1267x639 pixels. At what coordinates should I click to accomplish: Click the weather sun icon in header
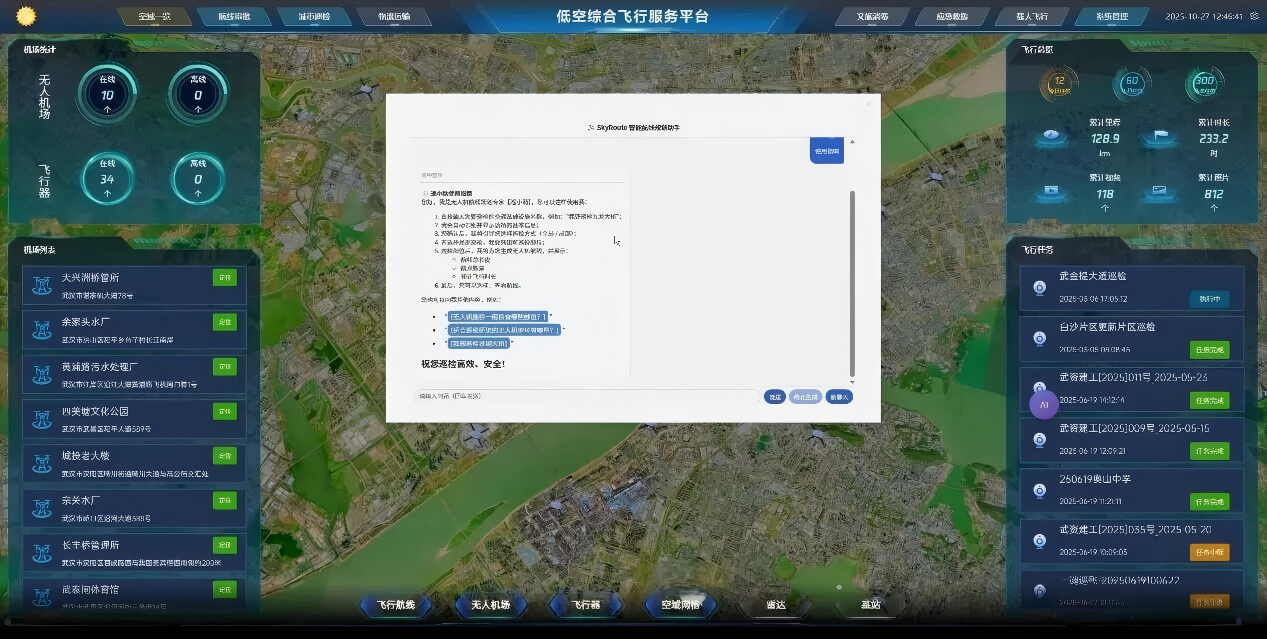[x=24, y=16]
